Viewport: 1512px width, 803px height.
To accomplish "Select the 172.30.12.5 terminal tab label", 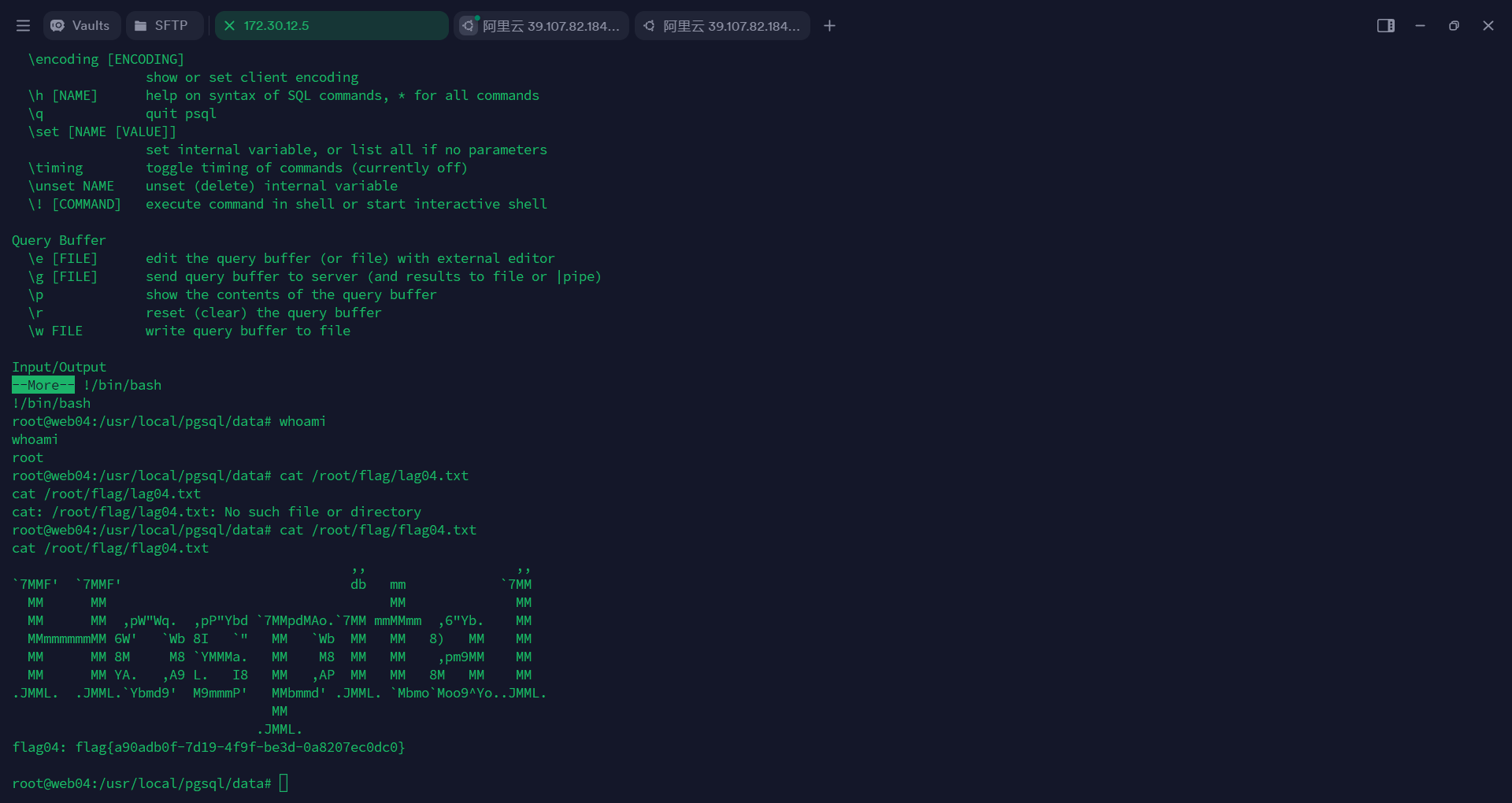I will point(276,26).
